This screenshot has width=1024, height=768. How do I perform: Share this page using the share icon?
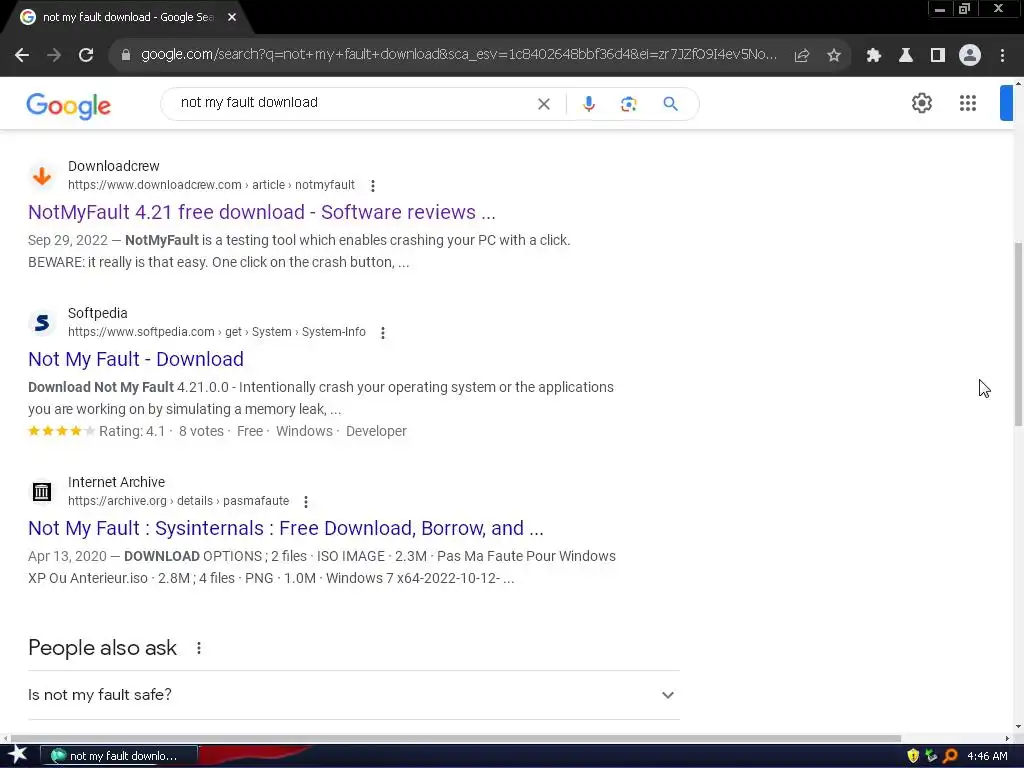(802, 56)
